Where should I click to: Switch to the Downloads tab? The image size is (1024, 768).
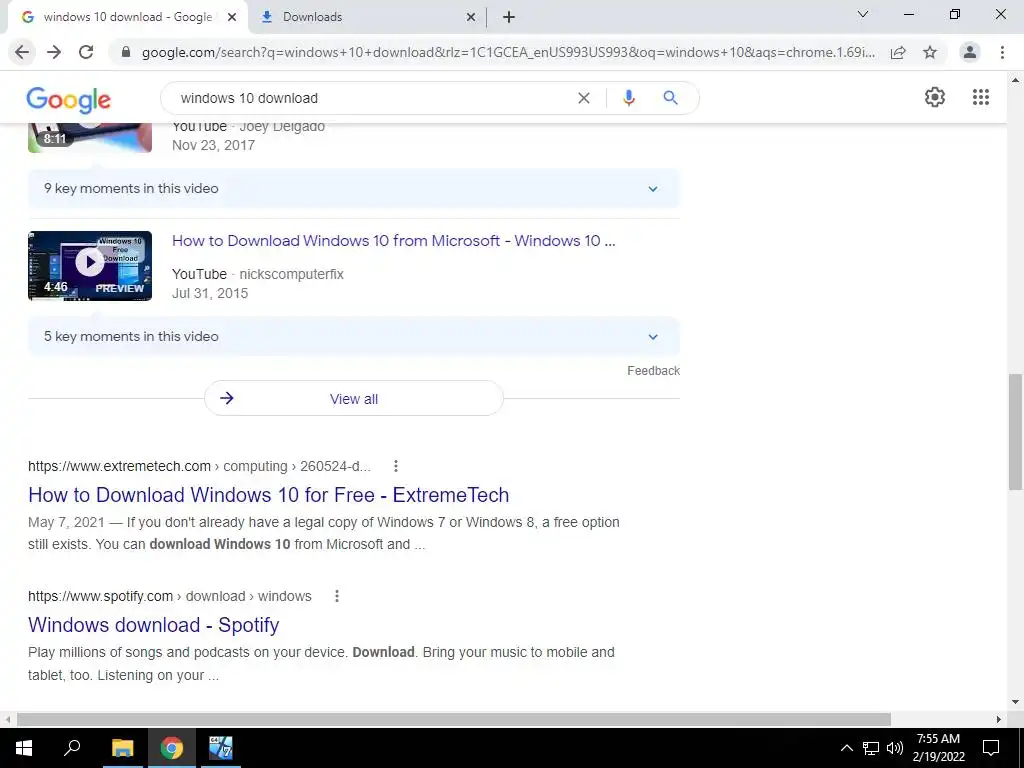369,18
